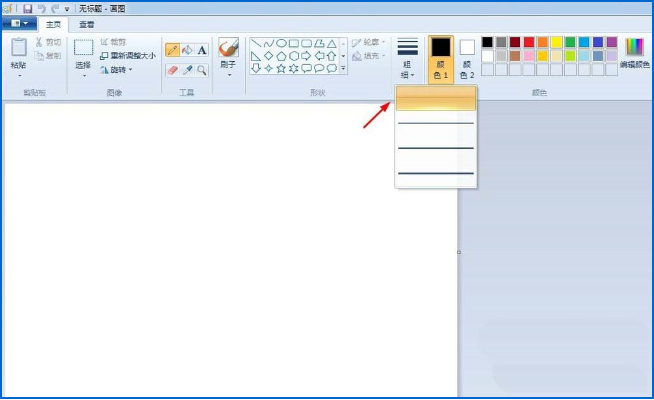Choose the oval shape in gallery
Viewport: 654px width, 400px height.
pos(282,43)
